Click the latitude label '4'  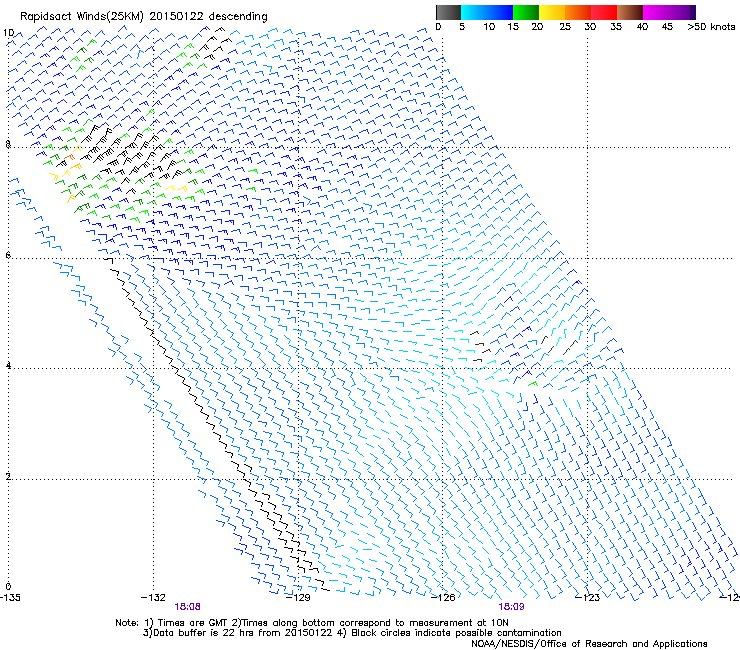[x=8, y=366]
